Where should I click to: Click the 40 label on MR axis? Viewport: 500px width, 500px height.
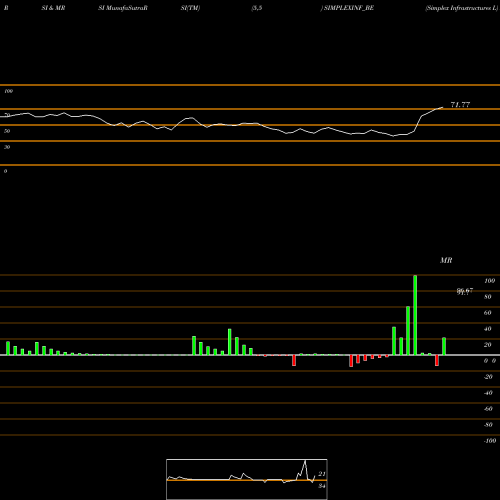click(x=488, y=329)
